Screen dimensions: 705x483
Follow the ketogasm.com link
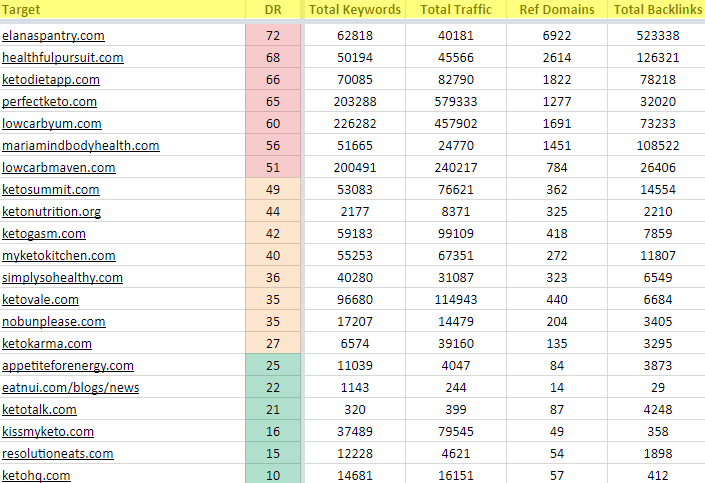point(44,234)
